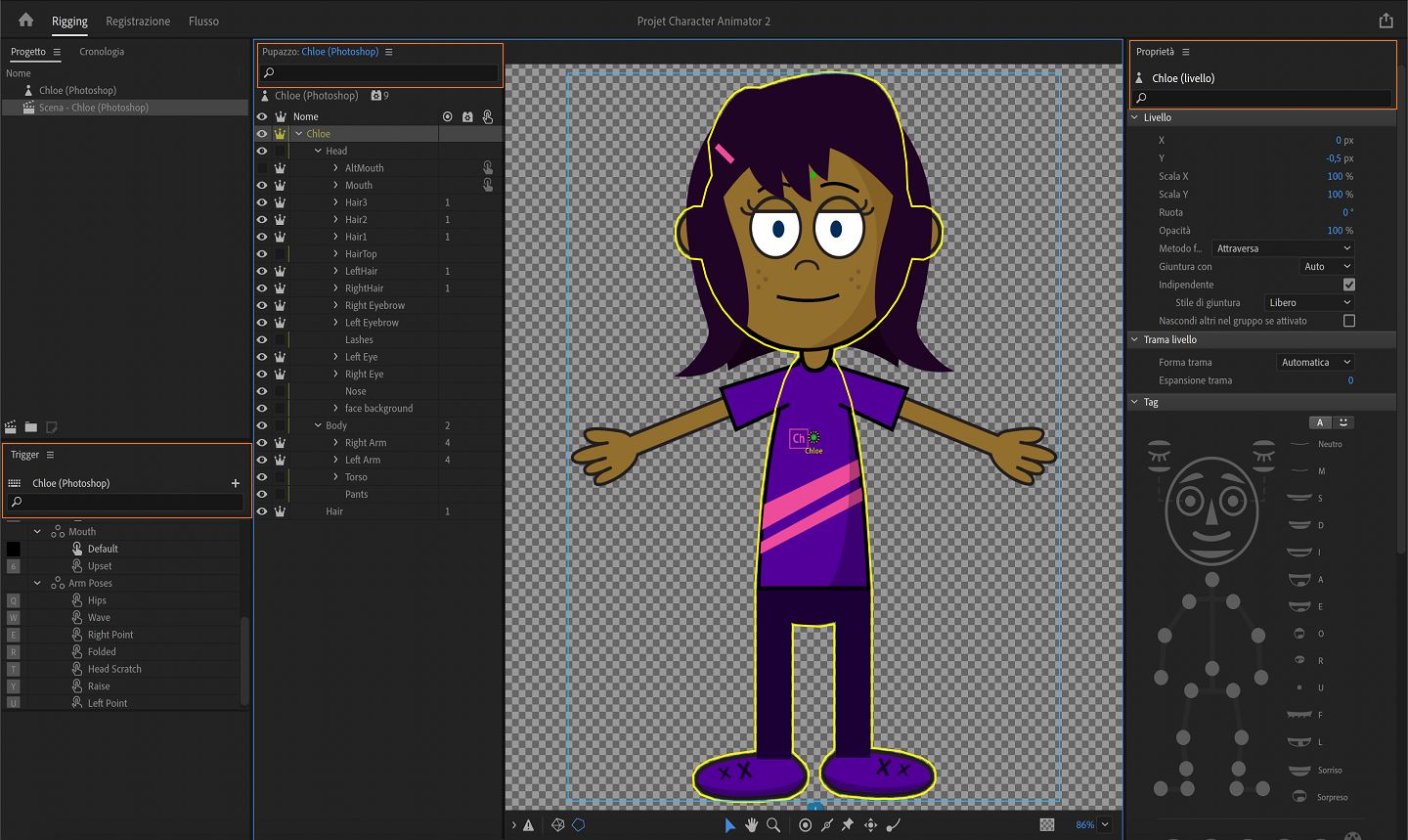Click the new scene clapperboard icon
Image resolution: width=1408 pixels, height=840 pixels.
[x=11, y=427]
